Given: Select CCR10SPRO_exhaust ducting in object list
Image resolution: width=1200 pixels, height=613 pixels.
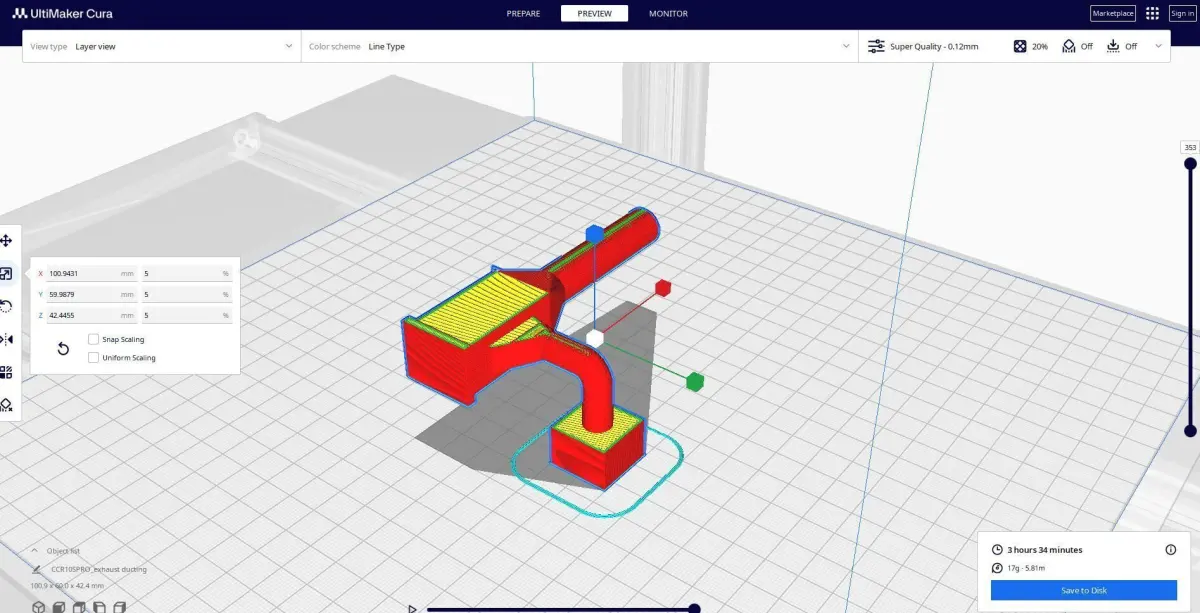Looking at the screenshot, I should coord(99,569).
